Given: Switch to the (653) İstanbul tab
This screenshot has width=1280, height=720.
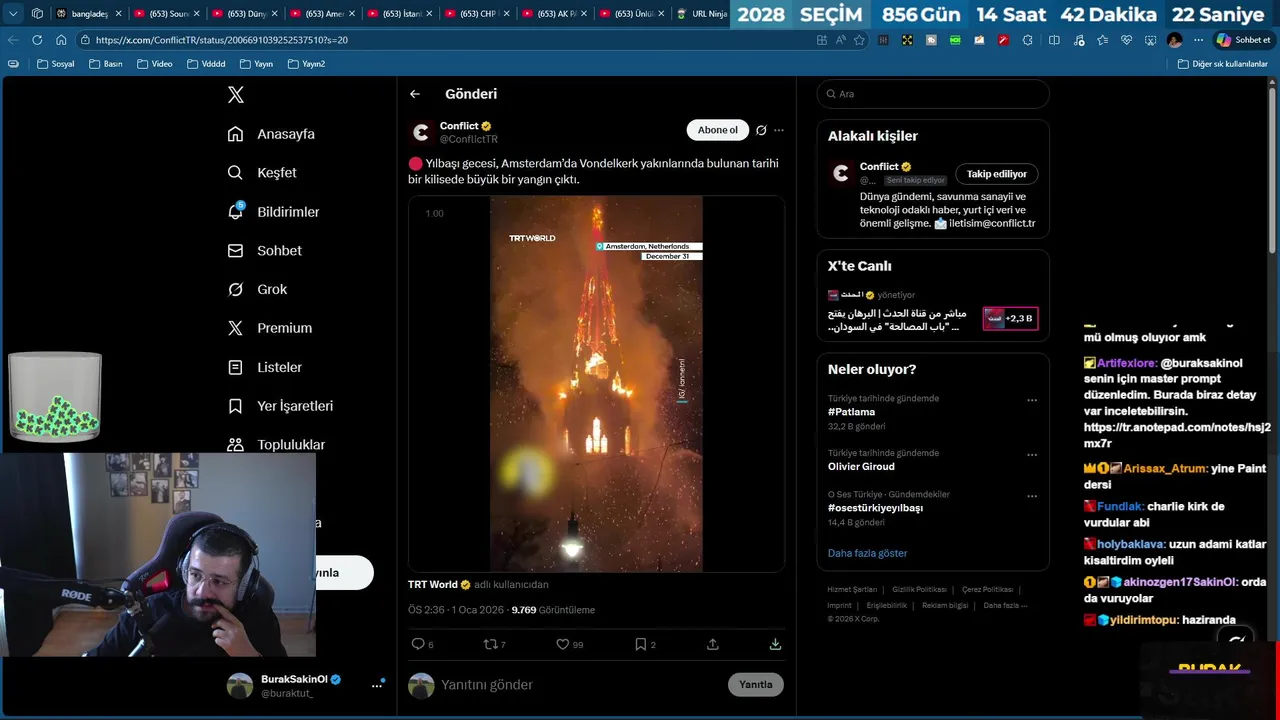Looking at the screenshot, I should [x=401, y=14].
